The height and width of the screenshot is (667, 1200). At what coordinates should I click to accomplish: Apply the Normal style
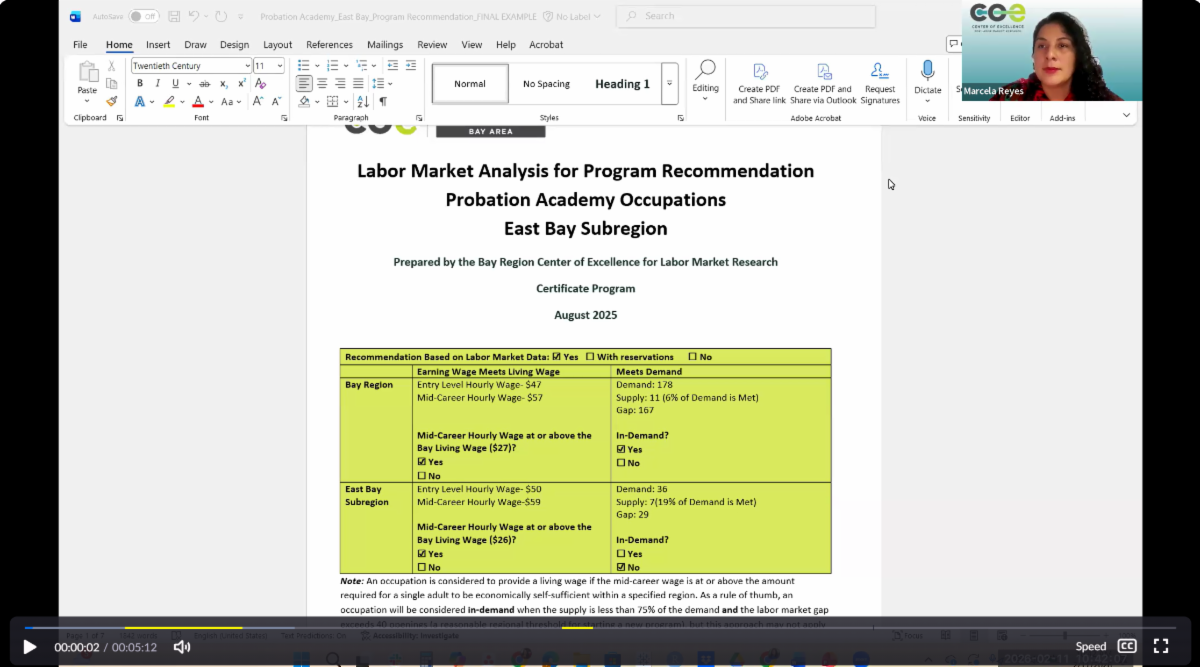[470, 84]
